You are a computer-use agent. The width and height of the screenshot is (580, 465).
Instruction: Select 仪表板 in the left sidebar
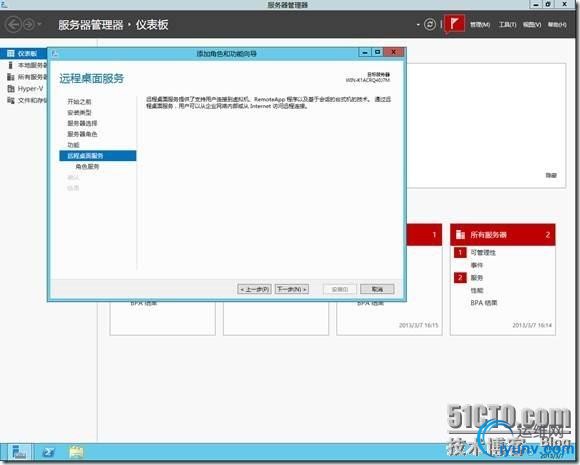23,54
